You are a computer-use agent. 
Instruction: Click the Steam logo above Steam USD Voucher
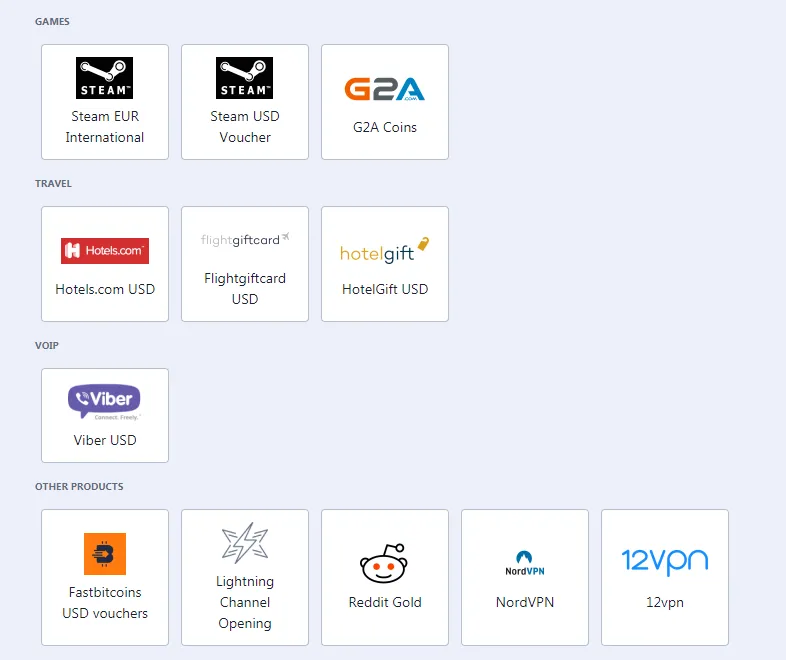click(245, 78)
